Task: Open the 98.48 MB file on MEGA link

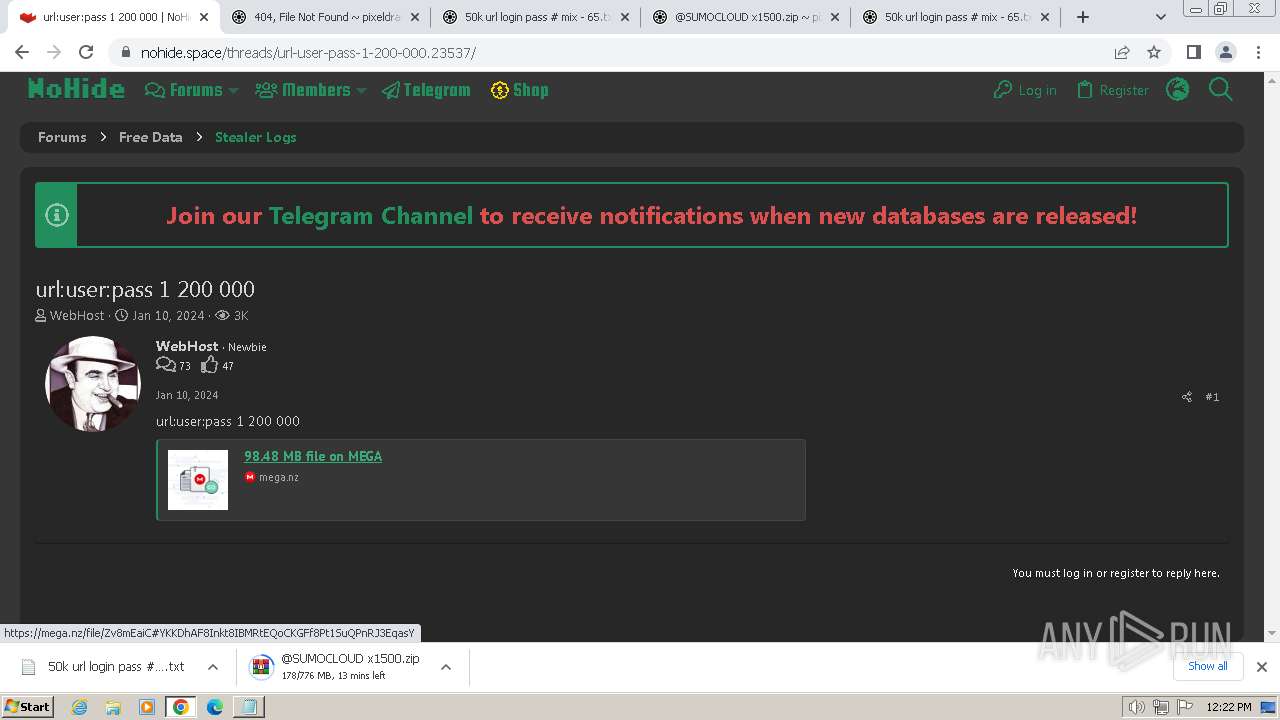Action: (313, 456)
